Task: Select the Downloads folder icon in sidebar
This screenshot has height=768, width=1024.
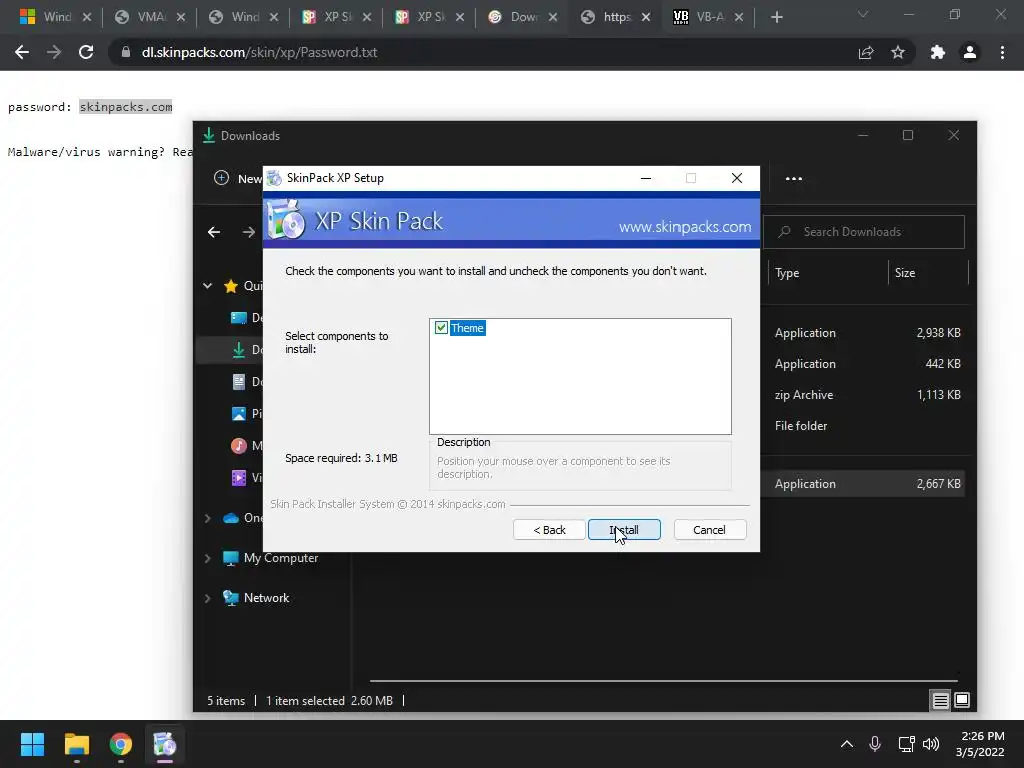Action: (239, 350)
